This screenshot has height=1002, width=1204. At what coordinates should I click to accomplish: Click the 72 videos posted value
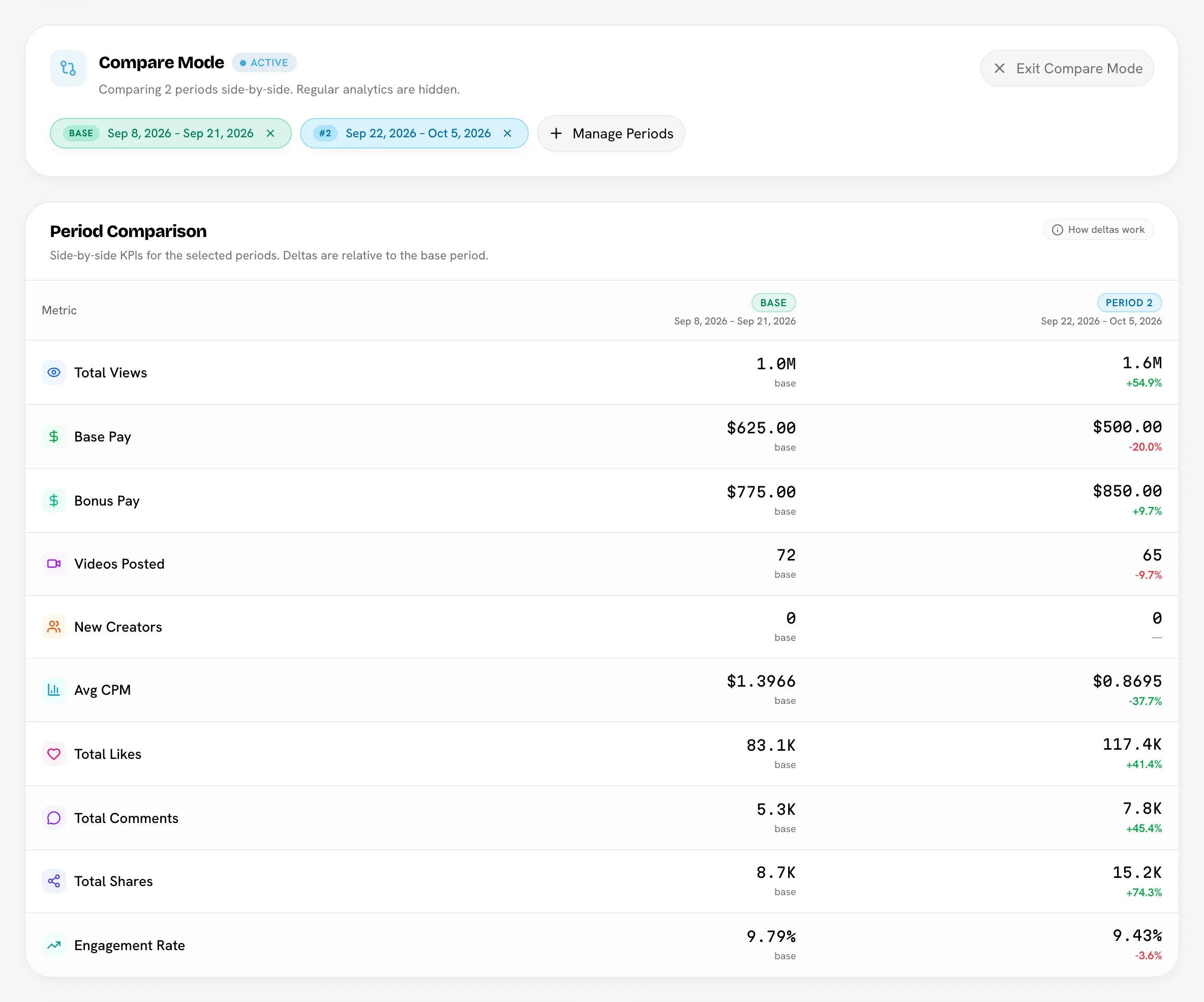click(786, 555)
